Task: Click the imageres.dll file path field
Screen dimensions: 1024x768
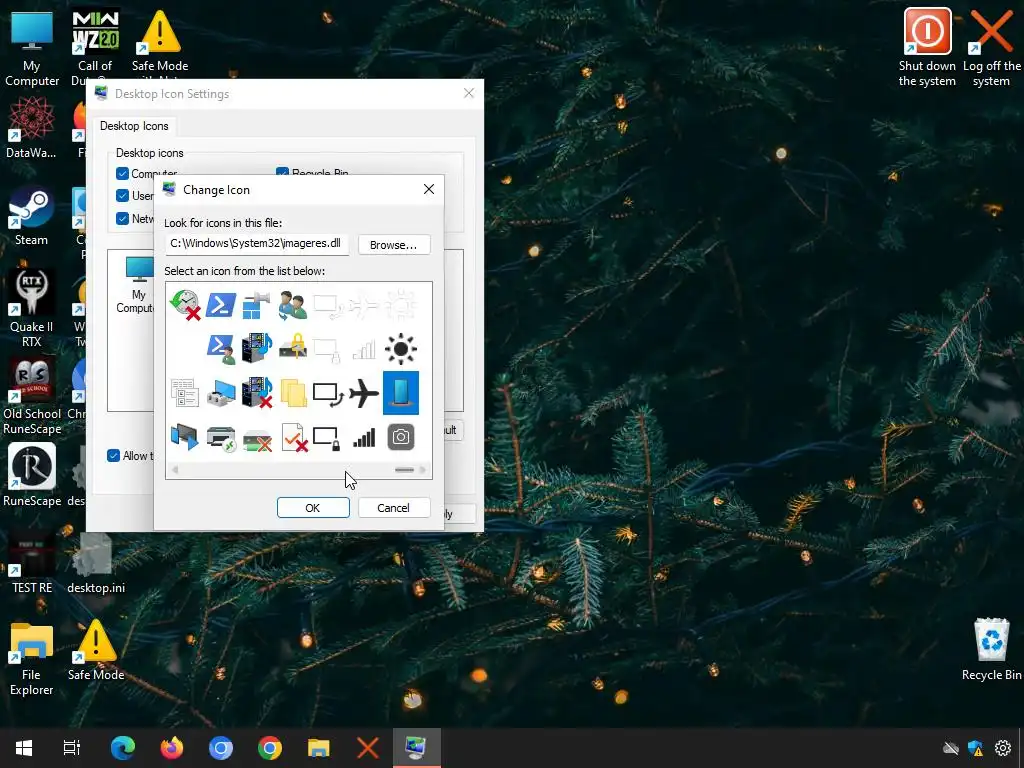Action: 256,244
